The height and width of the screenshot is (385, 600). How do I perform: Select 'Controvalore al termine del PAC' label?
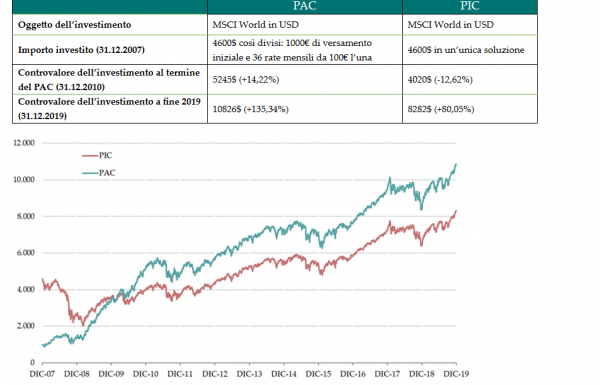point(109,80)
